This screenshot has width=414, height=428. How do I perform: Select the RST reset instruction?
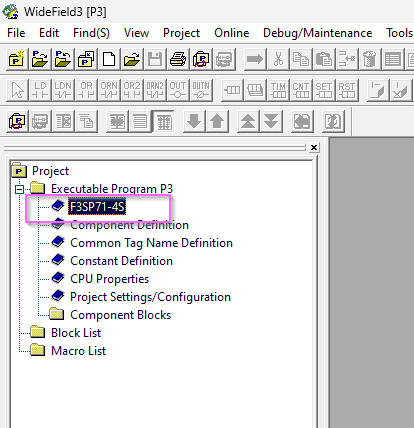tap(347, 90)
